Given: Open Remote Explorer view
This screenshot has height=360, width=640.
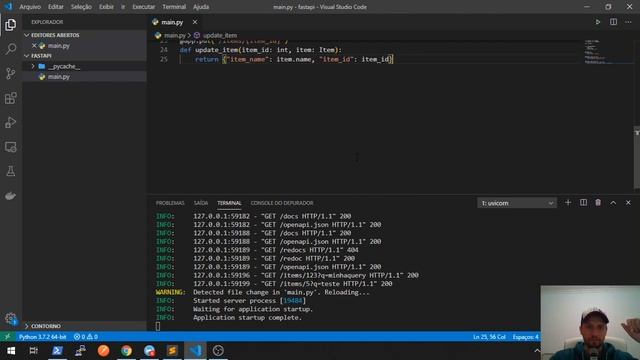Looking at the screenshot, I should [11, 147].
